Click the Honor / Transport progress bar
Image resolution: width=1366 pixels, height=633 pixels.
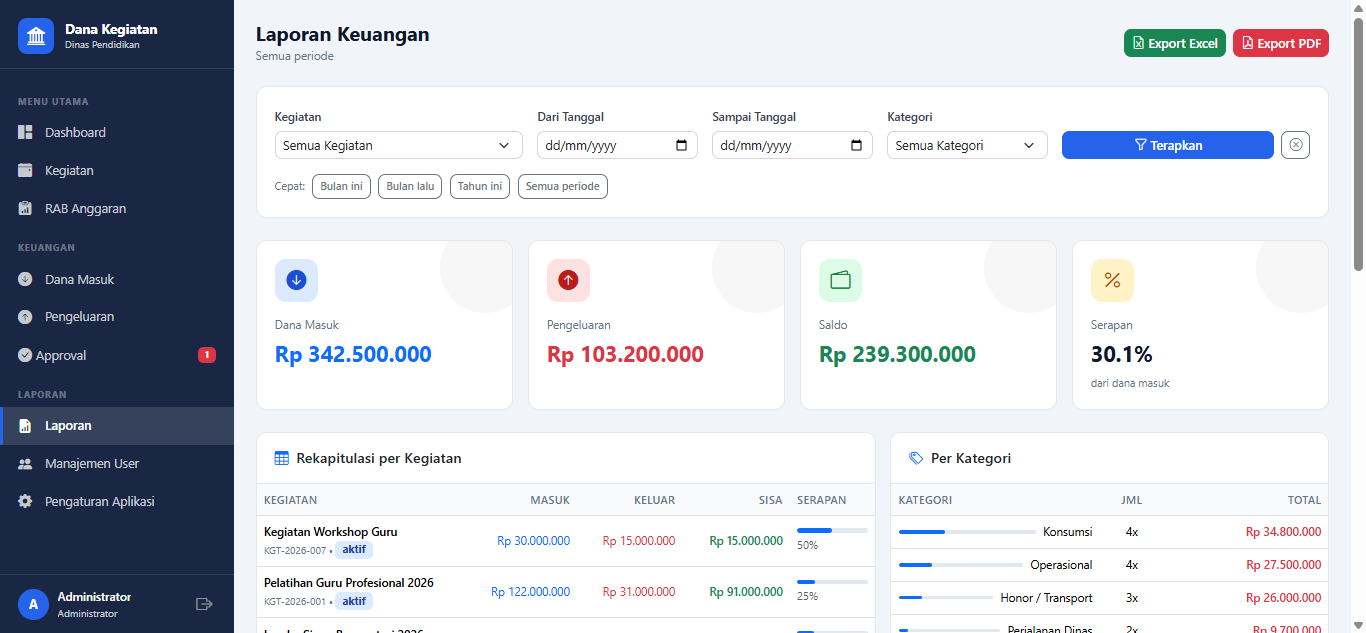pos(946,598)
